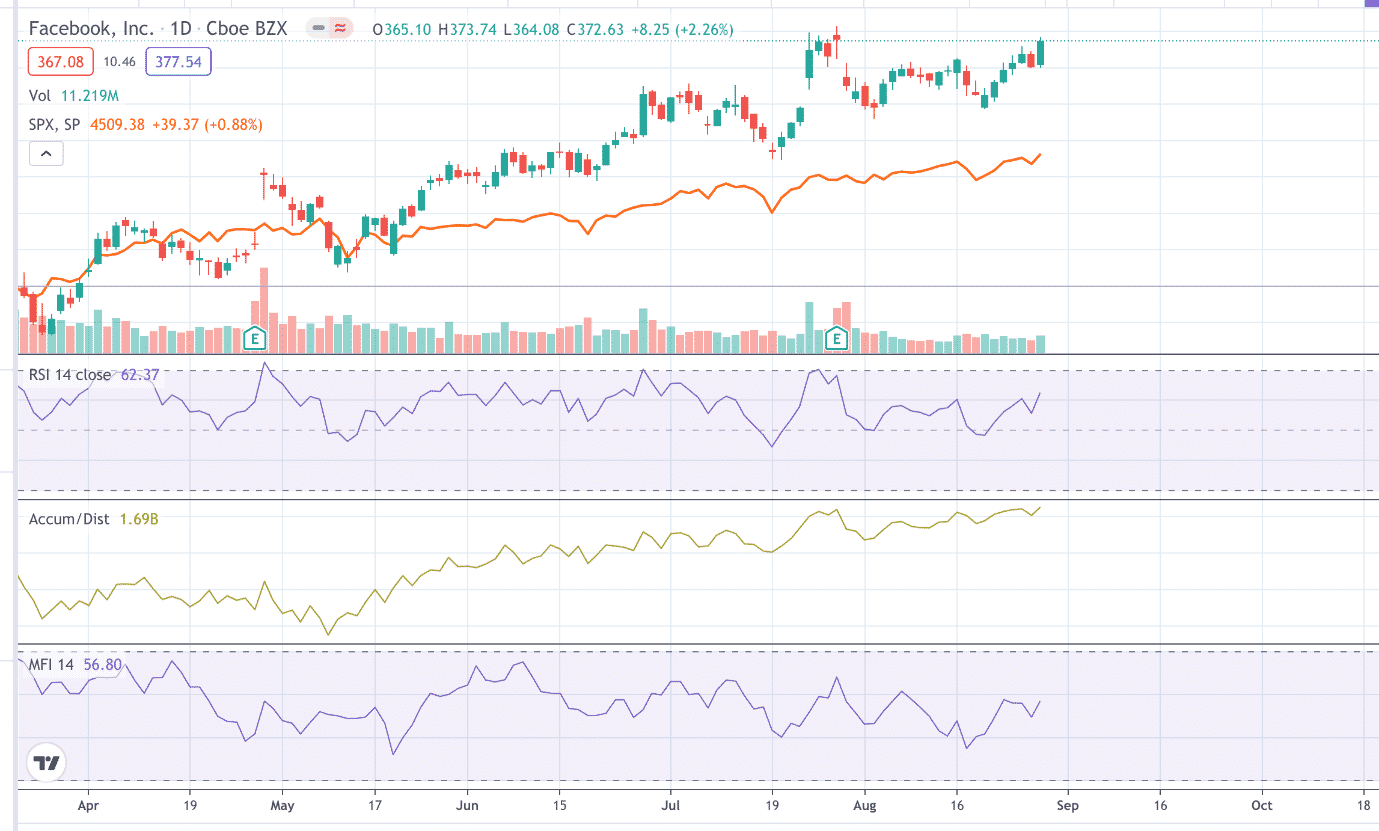1379x831 pixels.
Task: Click the SPX change +39.37 (+0.88%)
Action: point(207,125)
